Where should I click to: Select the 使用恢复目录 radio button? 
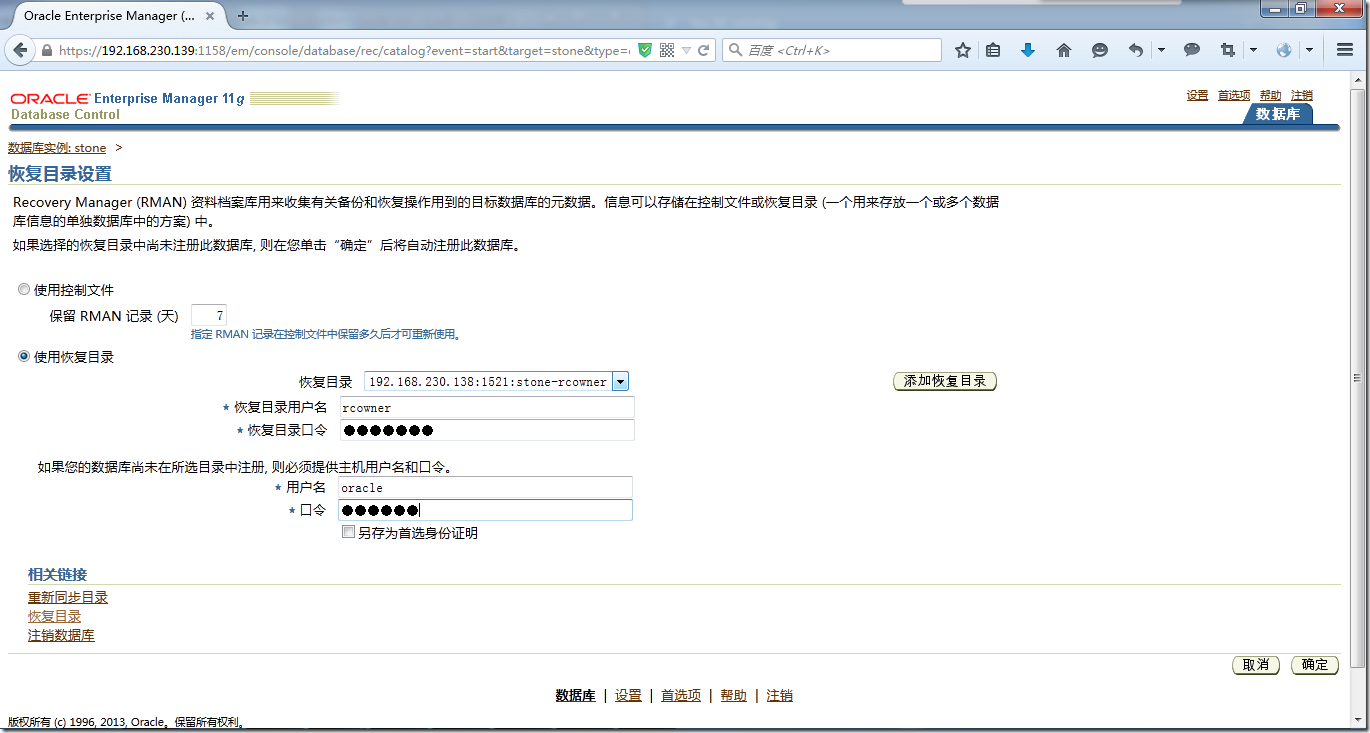[x=24, y=357]
